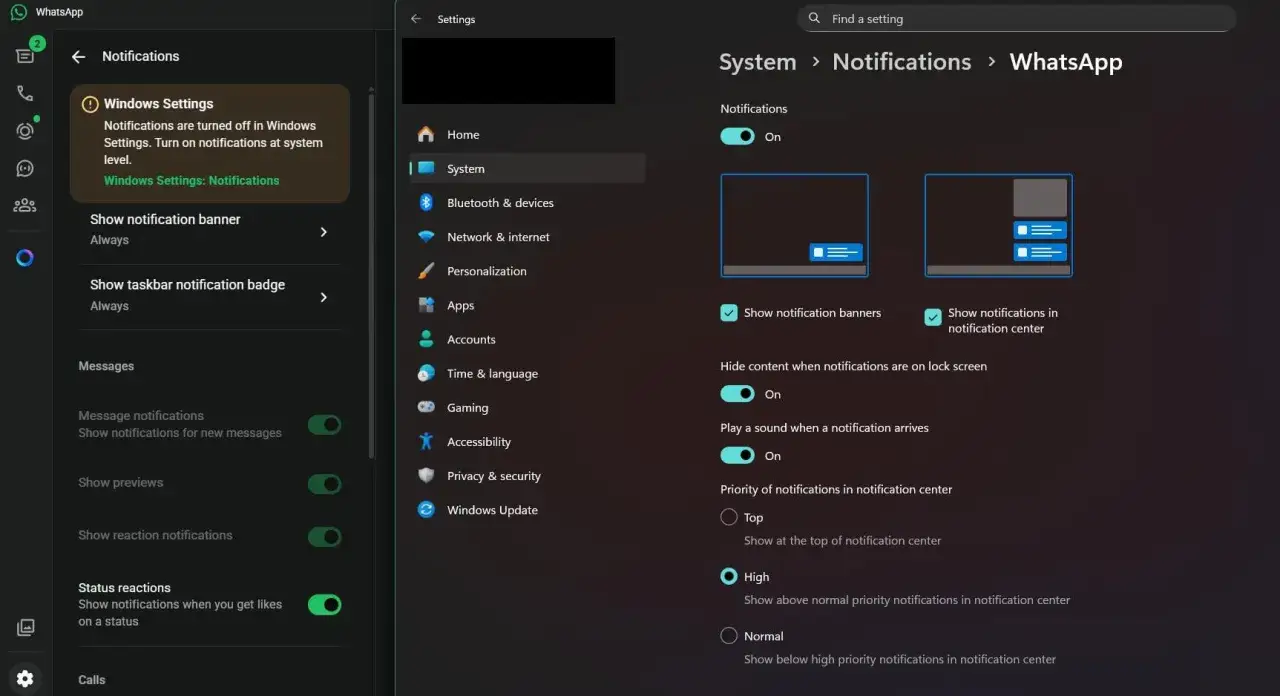Click the Bluetooth icon in Settings sidebar
1280x696 pixels.
click(426, 202)
